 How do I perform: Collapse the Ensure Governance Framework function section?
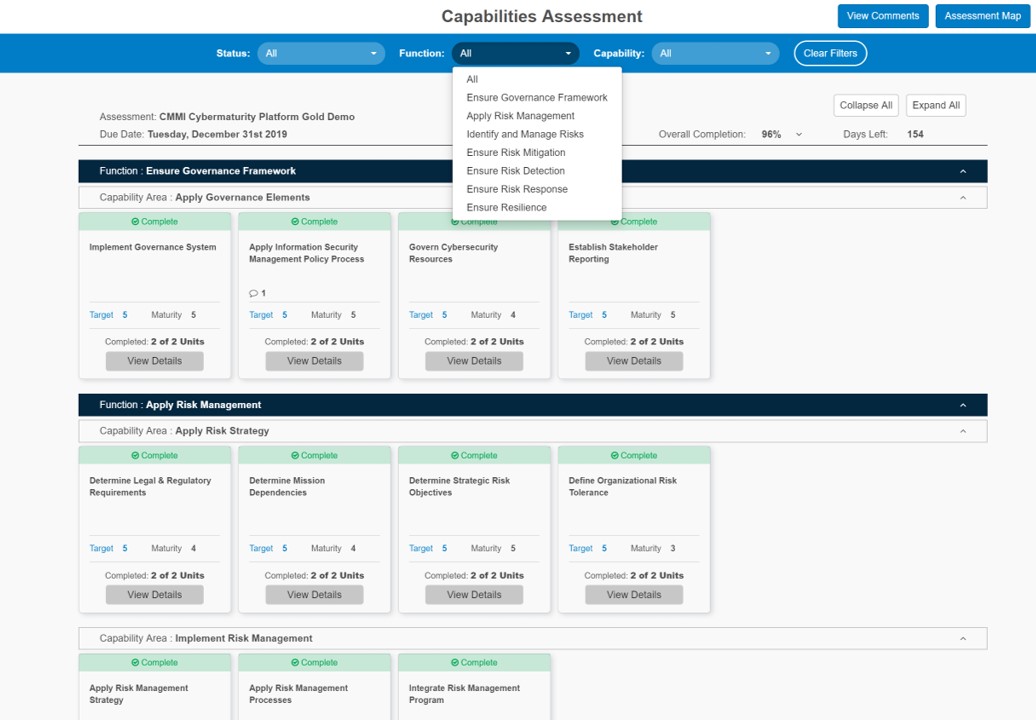(962, 171)
